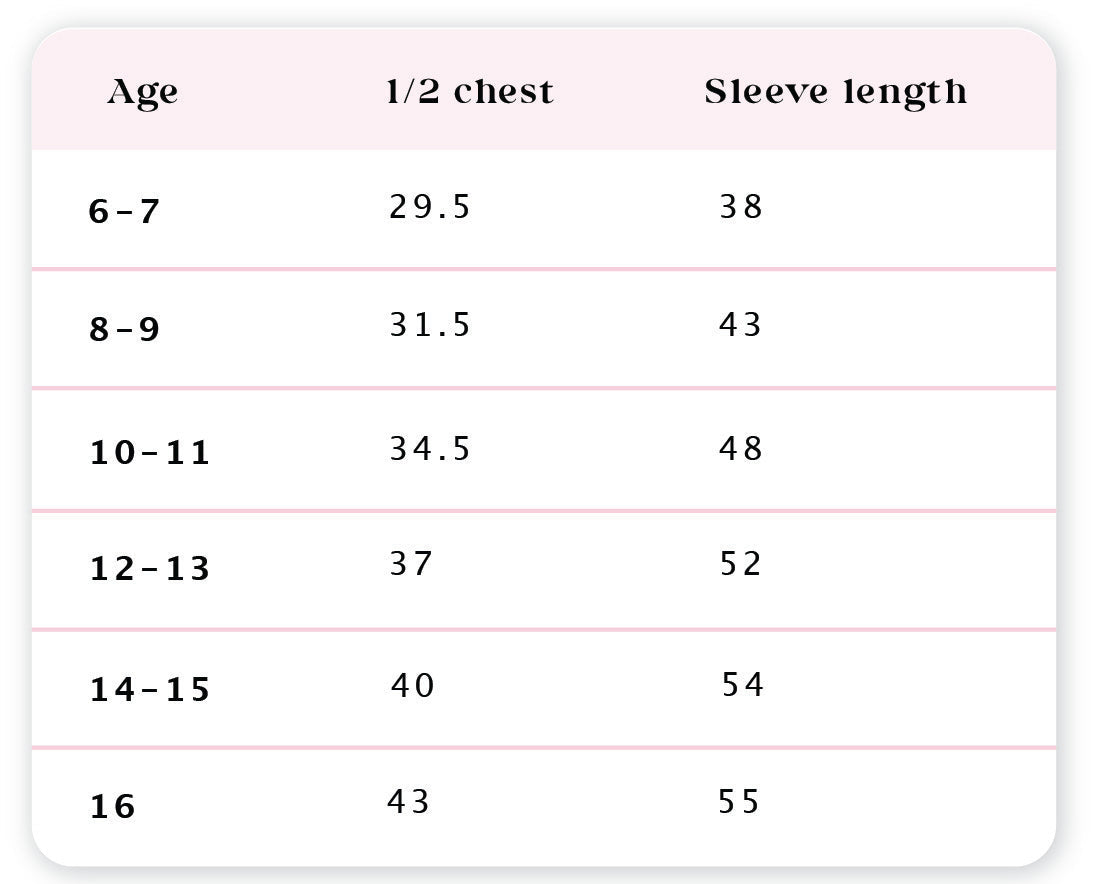The height and width of the screenshot is (884, 1097).
Task: Click the Age column header
Action: 143,92
